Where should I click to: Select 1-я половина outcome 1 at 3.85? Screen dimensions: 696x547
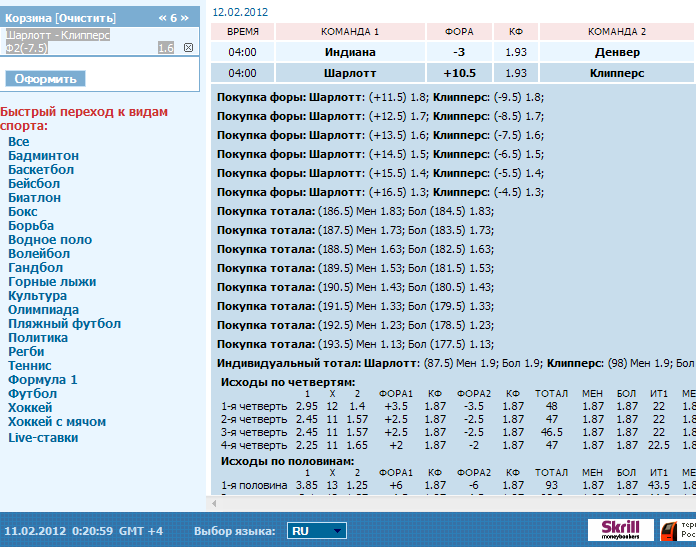(307, 485)
